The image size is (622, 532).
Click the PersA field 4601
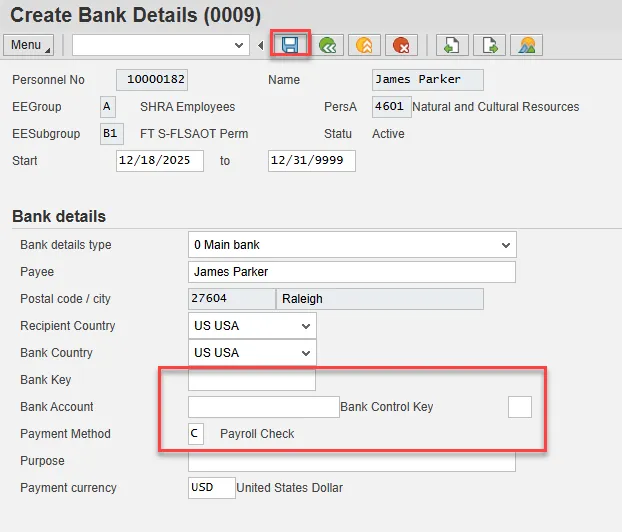(392, 107)
